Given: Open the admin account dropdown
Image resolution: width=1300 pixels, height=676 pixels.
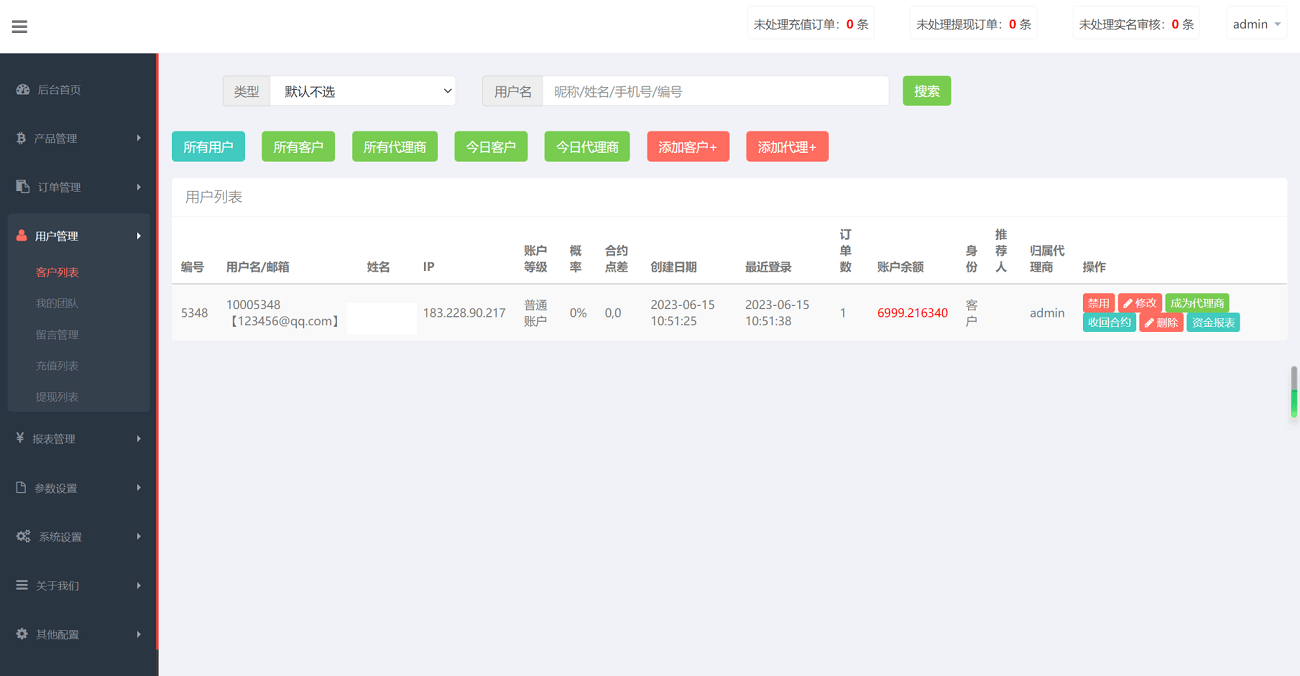Looking at the screenshot, I should click(x=1256, y=24).
